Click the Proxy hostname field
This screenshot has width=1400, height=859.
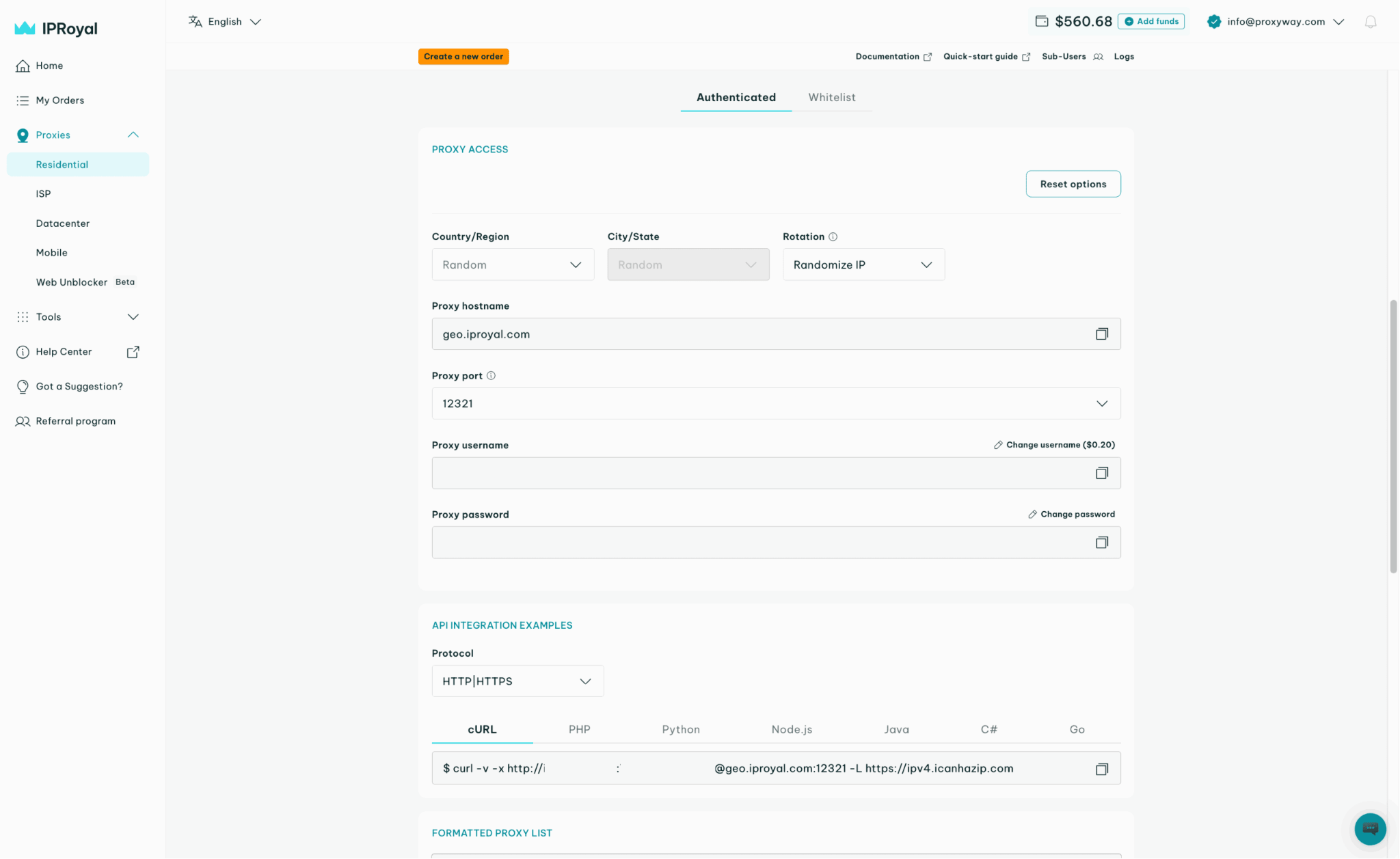tap(776, 334)
